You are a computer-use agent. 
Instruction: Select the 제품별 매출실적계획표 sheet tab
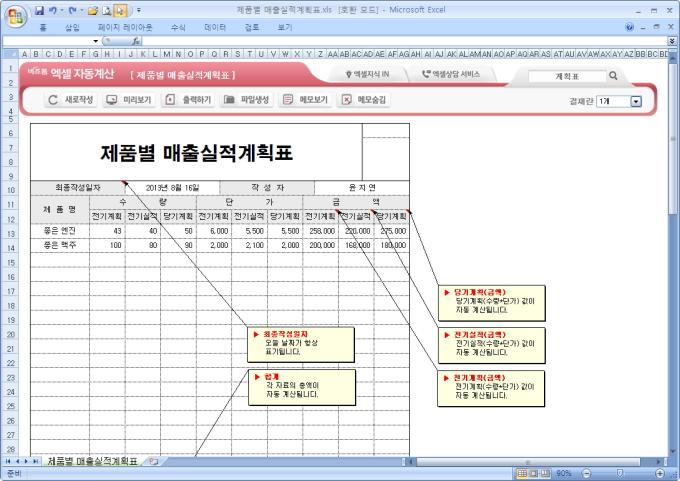(x=92, y=461)
